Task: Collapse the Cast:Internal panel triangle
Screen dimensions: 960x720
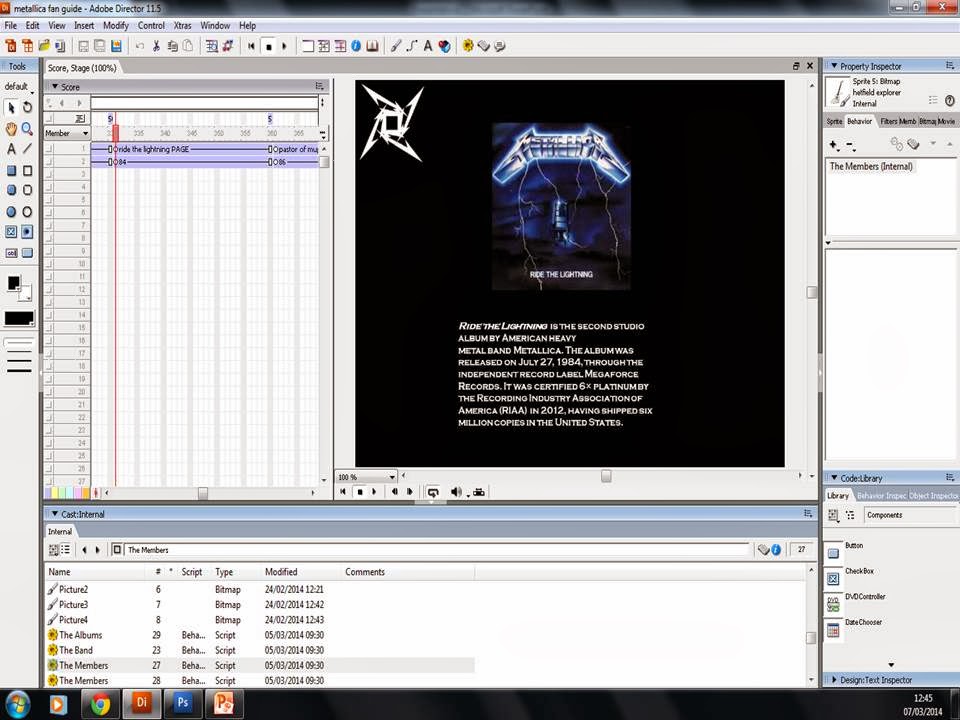Action: click(x=54, y=514)
